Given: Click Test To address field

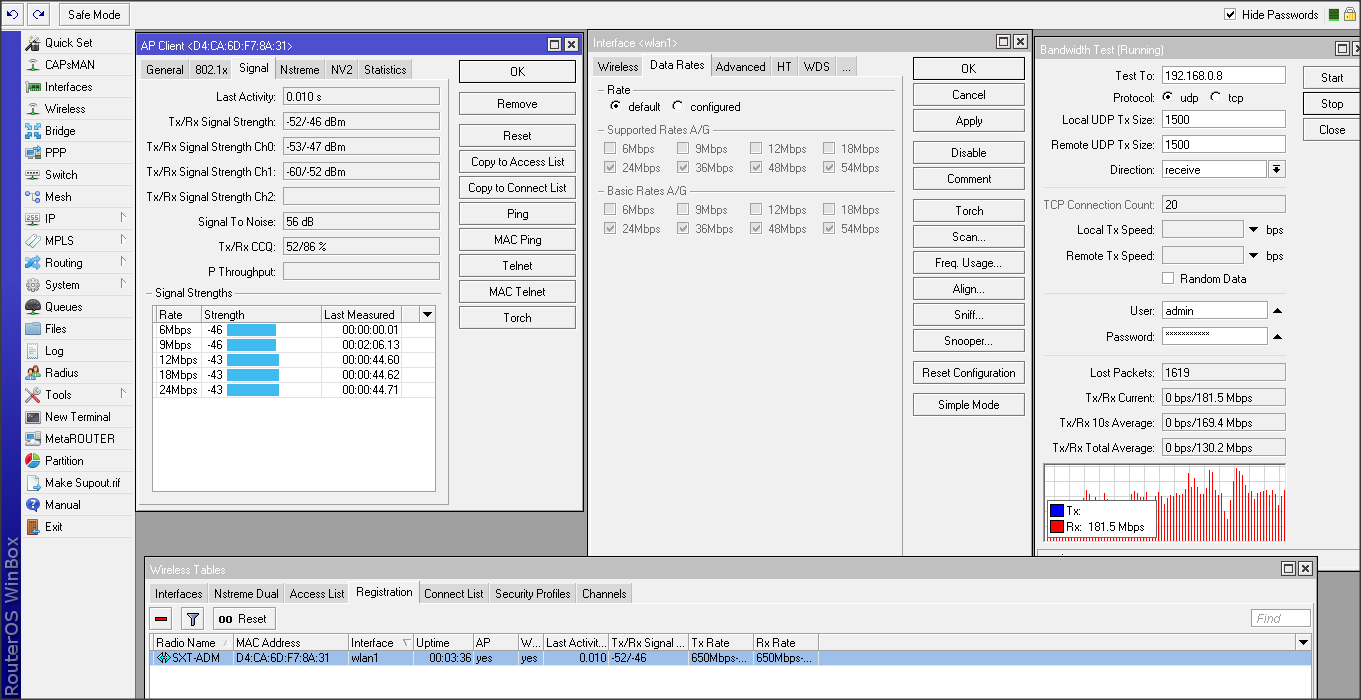Looking at the screenshot, I should pos(1223,76).
